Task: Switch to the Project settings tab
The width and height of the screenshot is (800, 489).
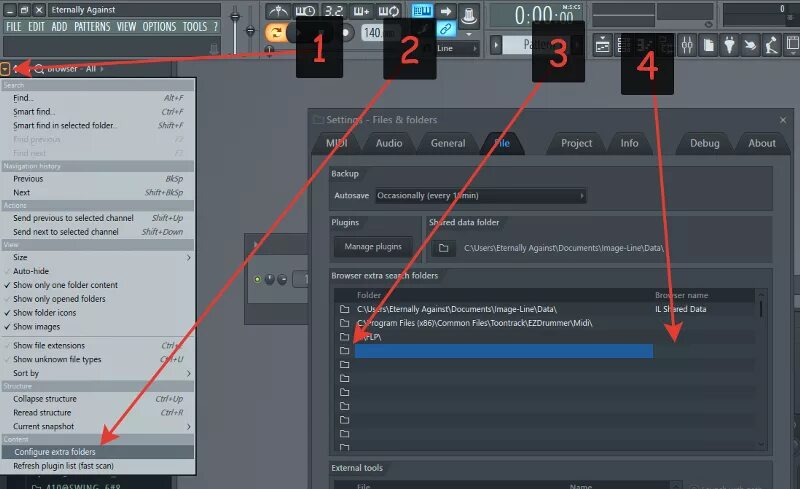Action: tap(577, 143)
